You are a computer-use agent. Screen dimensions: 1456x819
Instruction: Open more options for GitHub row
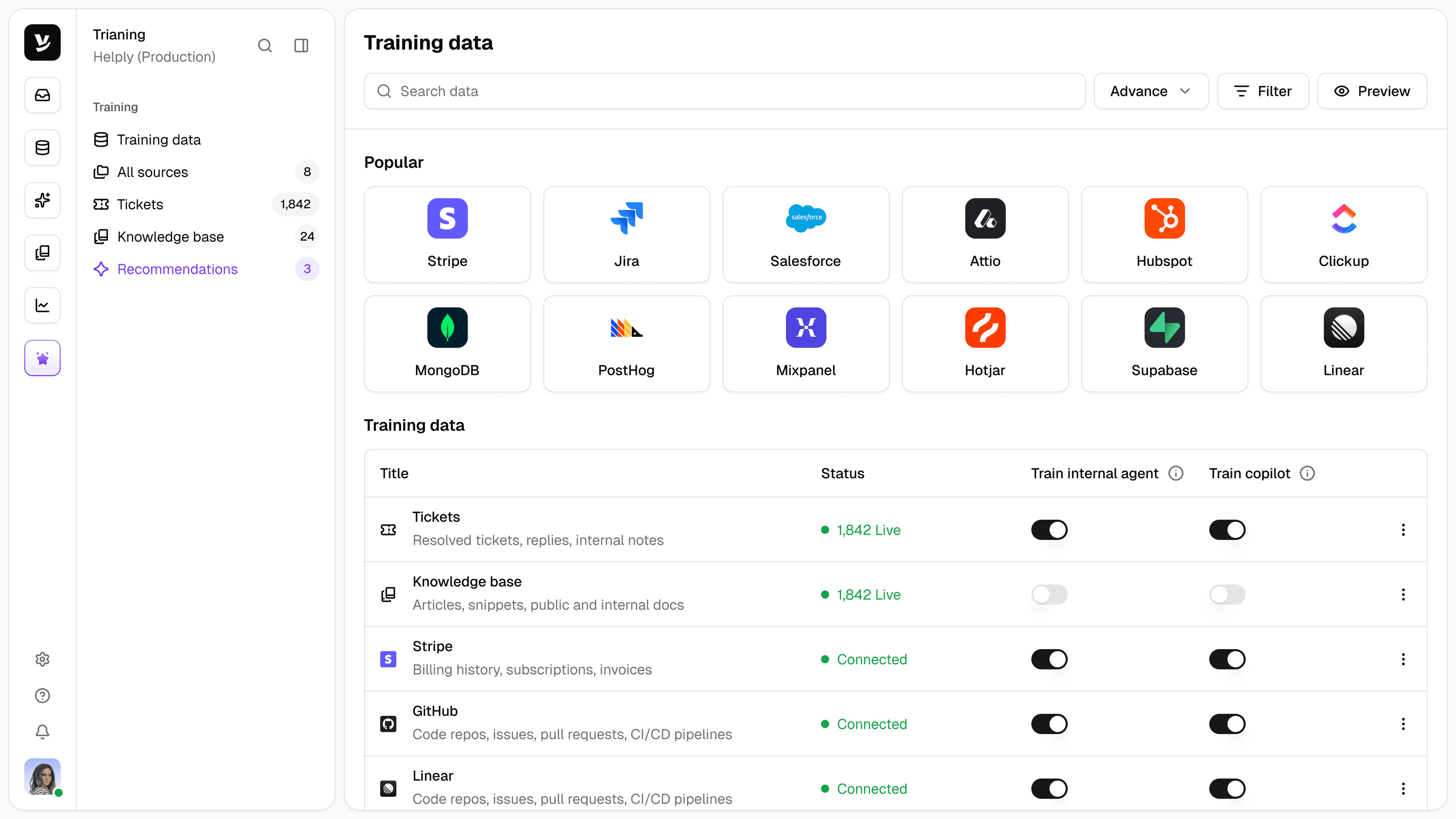(x=1403, y=723)
